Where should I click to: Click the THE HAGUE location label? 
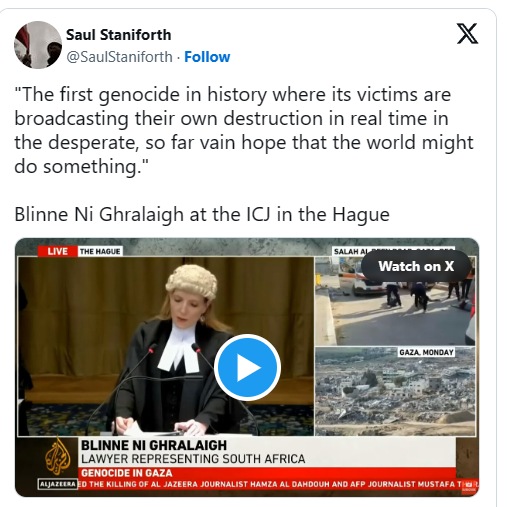pos(100,251)
